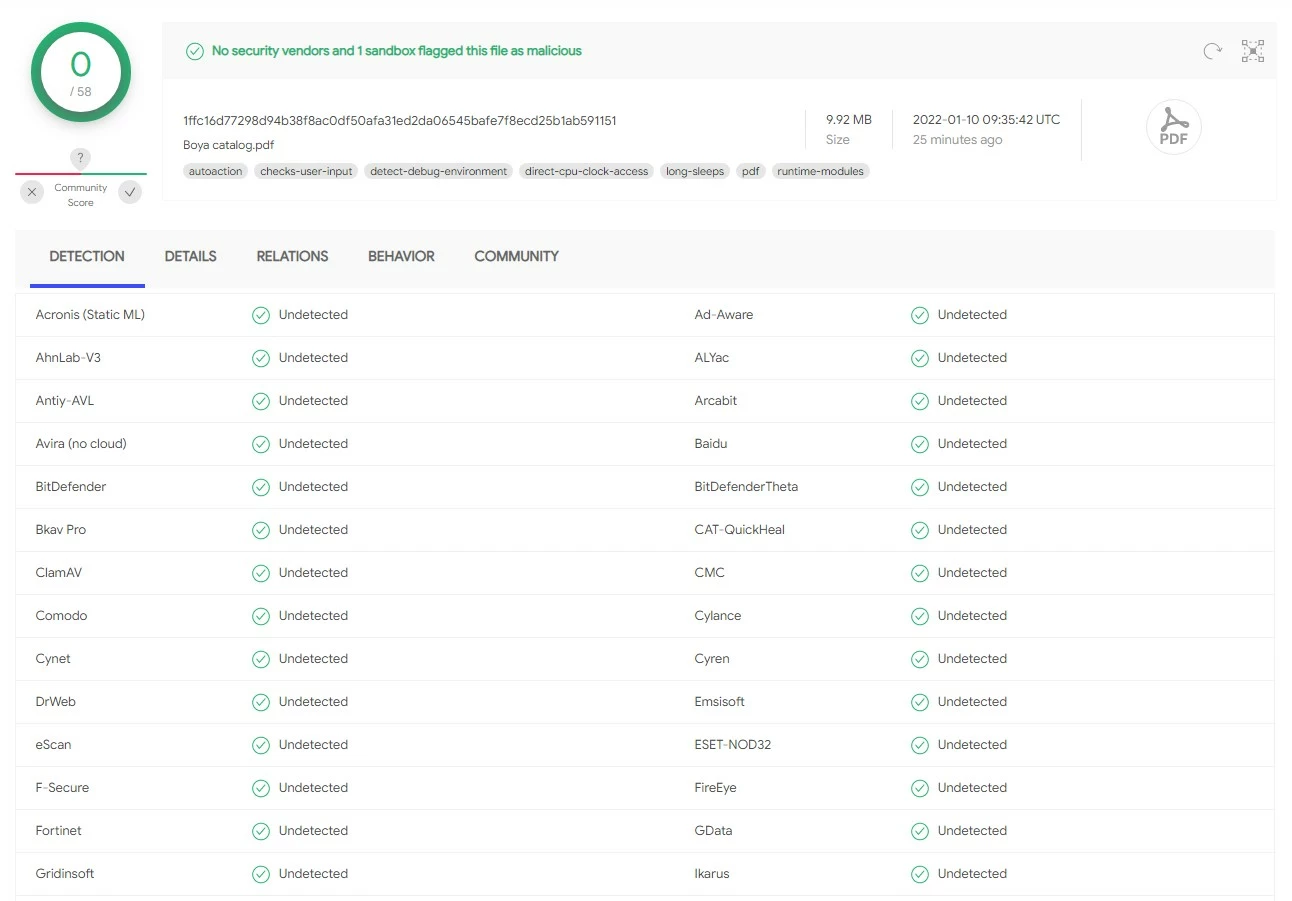
Task: Open the COMMUNITY tab
Action: click(516, 256)
